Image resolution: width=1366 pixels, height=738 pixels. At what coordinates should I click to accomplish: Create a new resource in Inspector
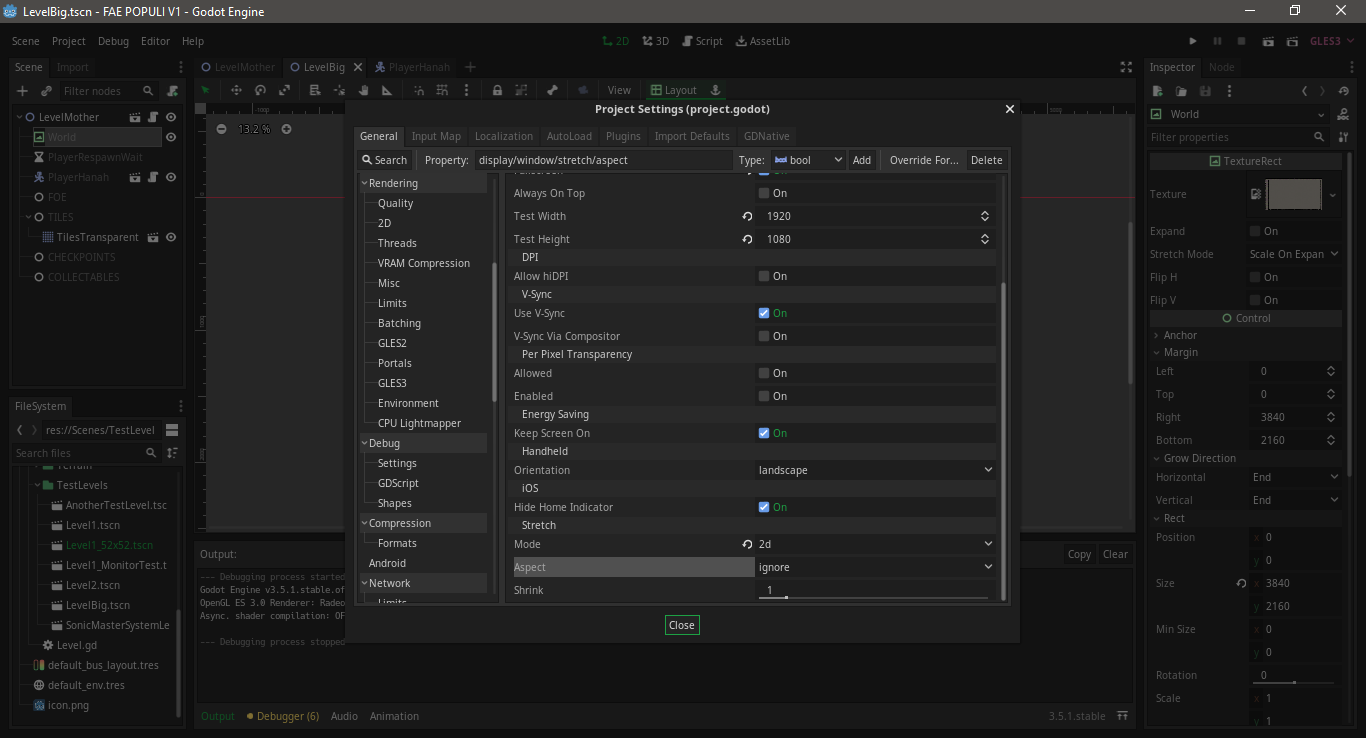1157,91
